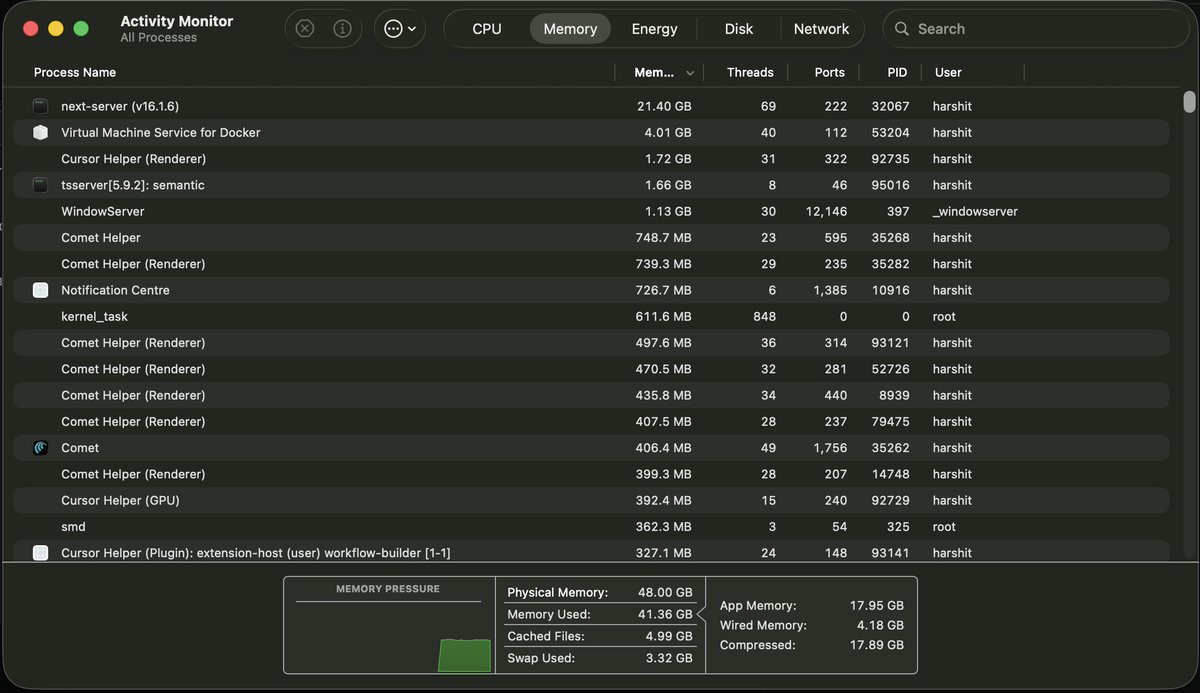The height and width of the screenshot is (693, 1200).
Task: Switch to the Disk tab
Action: pyautogui.click(x=739, y=29)
